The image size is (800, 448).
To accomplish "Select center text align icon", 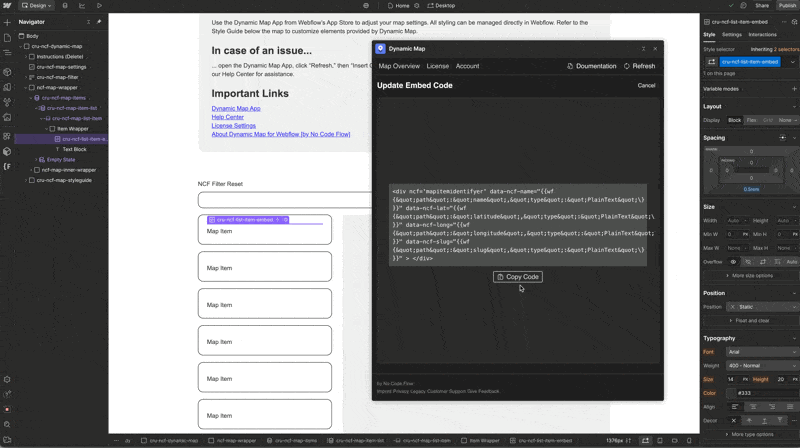I will (753, 407).
